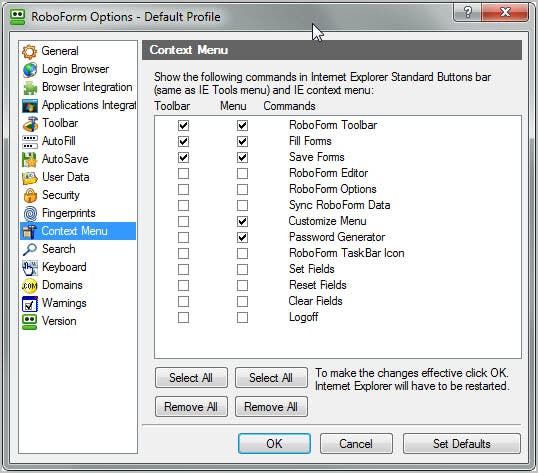The width and height of the screenshot is (538, 473).
Task: Click the Warnings checkmark icon
Action: tap(30, 304)
